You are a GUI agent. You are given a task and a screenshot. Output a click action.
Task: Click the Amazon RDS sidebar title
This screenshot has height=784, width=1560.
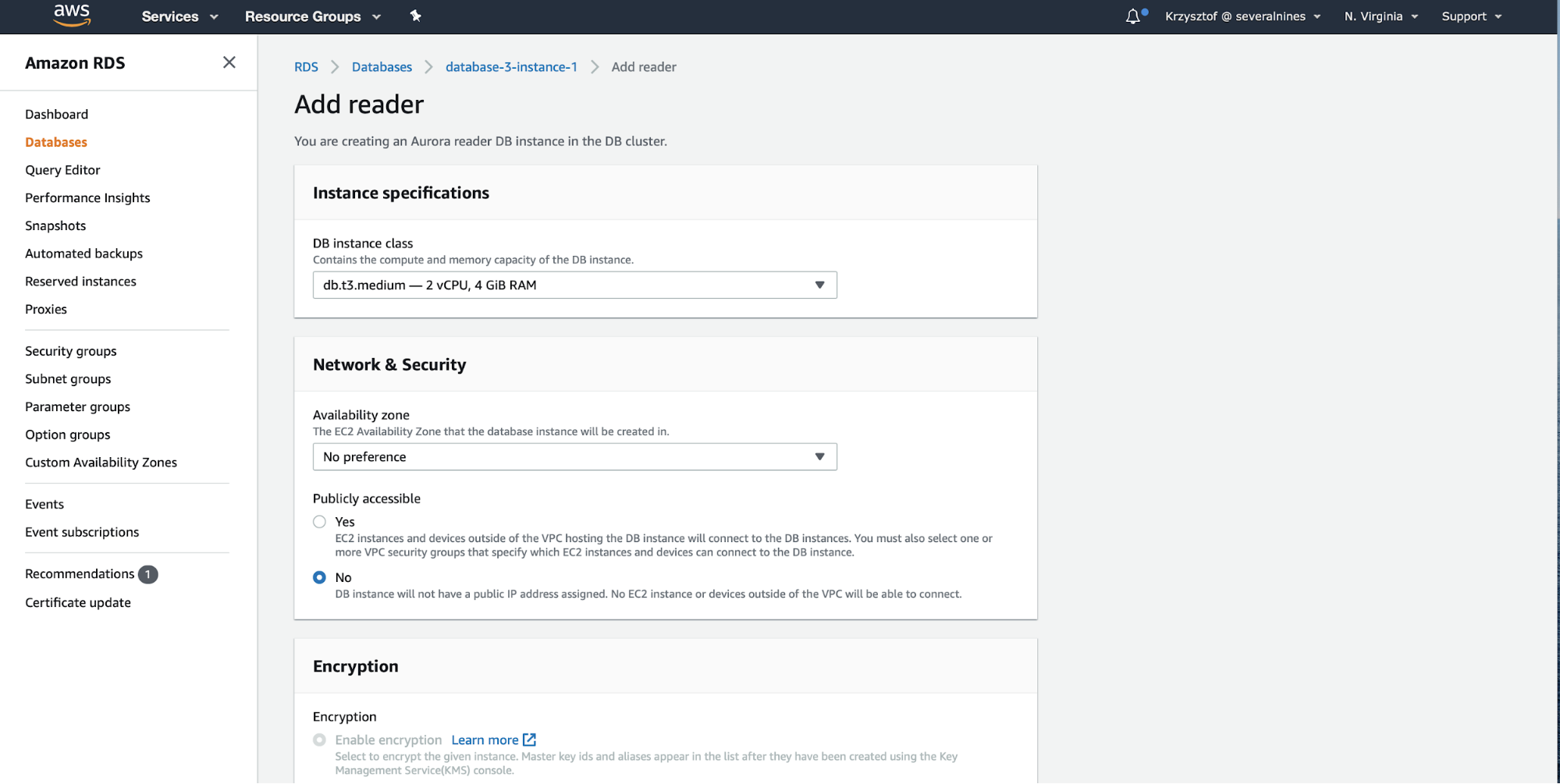pyautogui.click(x=75, y=63)
